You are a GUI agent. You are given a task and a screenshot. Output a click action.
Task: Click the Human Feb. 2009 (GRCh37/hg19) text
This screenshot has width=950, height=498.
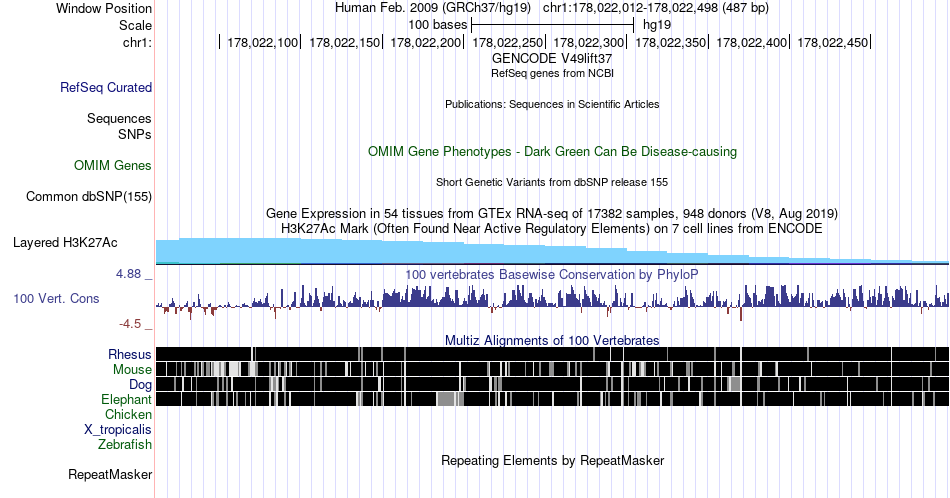[433, 8]
